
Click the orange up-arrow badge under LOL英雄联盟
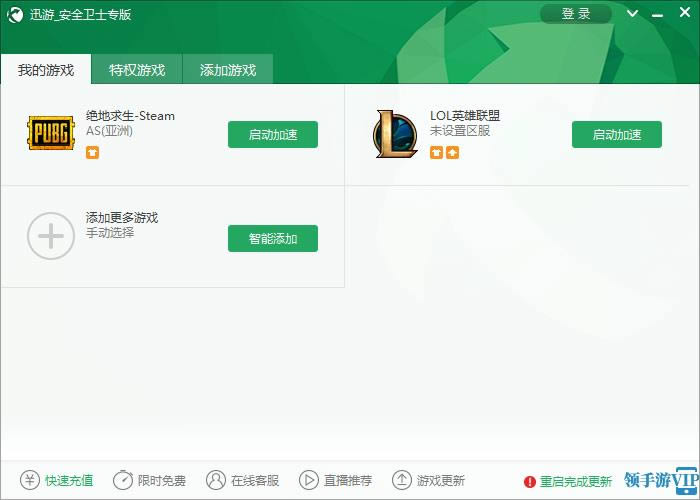point(452,153)
